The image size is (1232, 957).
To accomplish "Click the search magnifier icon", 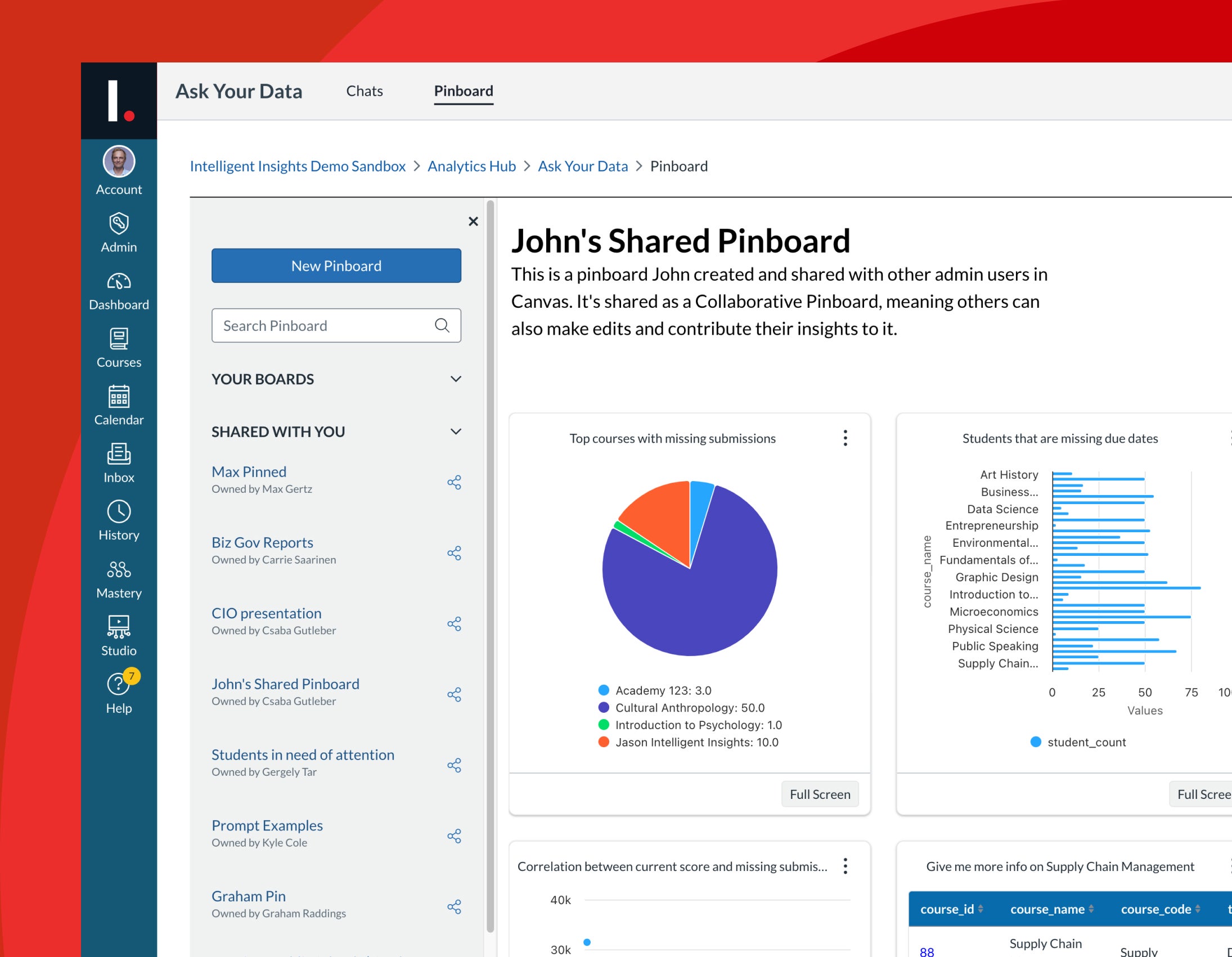I will pos(442,325).
